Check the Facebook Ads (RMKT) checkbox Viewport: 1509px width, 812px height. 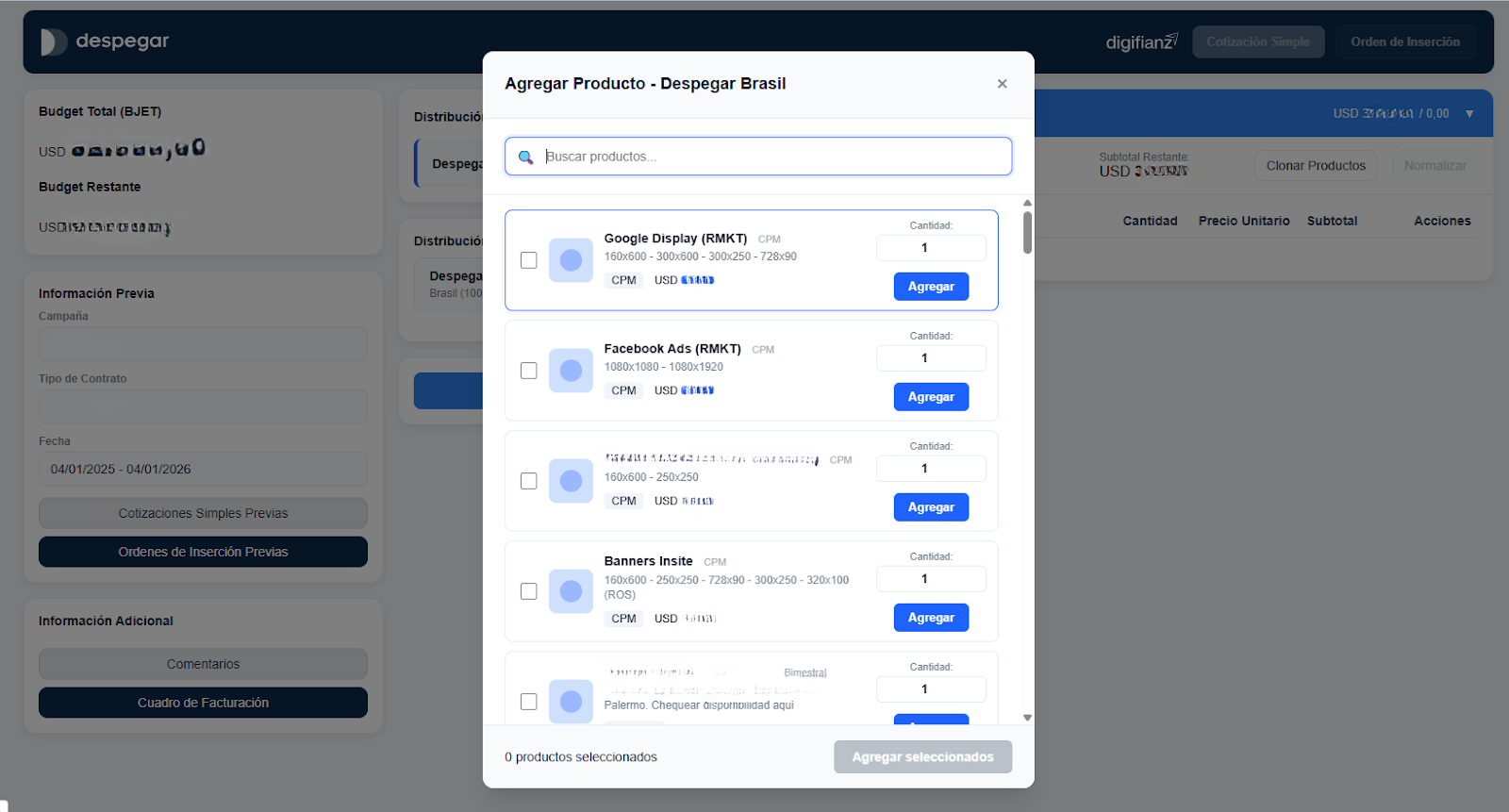click(529, 371)
